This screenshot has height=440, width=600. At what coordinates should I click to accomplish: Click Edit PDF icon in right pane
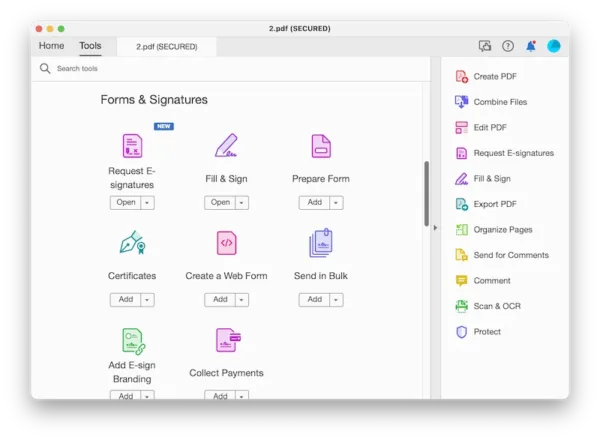coord(461,127)
